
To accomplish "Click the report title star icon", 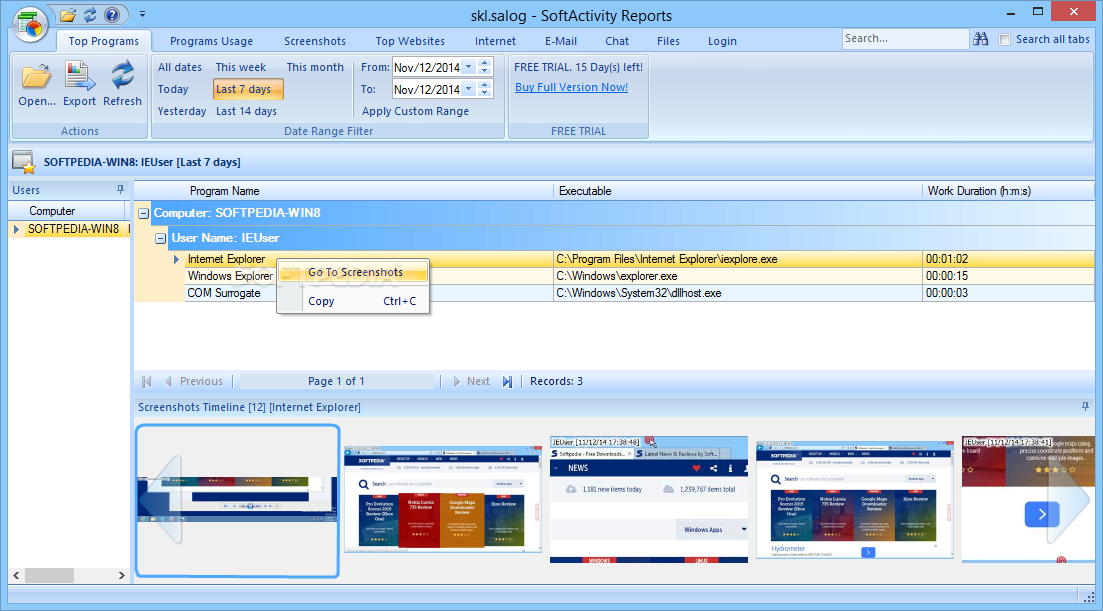I will [23, 162].
